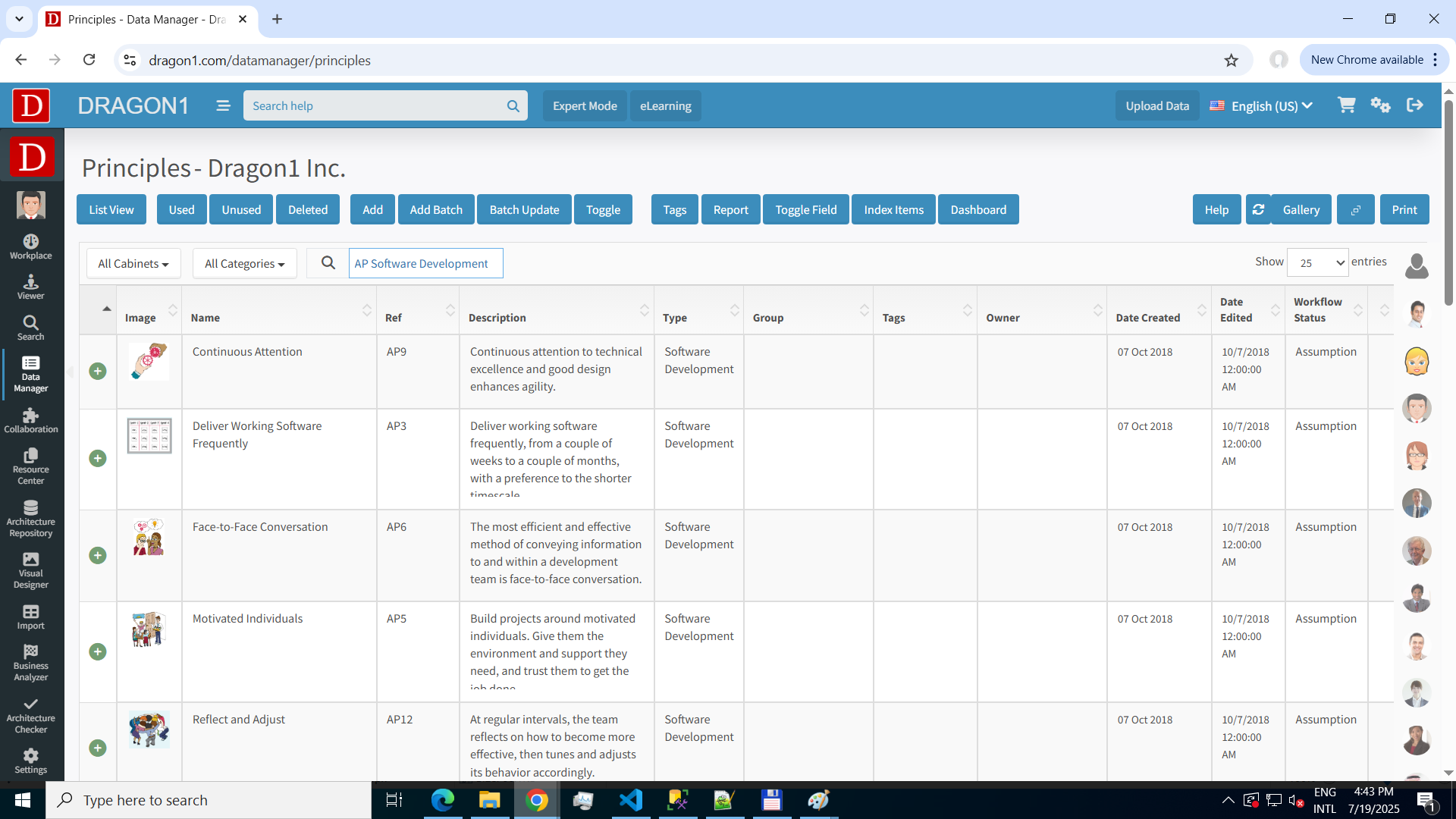Click the Upload Data button
Viewport: 1456px width, 819px height.
click(x=1157, y=105)
